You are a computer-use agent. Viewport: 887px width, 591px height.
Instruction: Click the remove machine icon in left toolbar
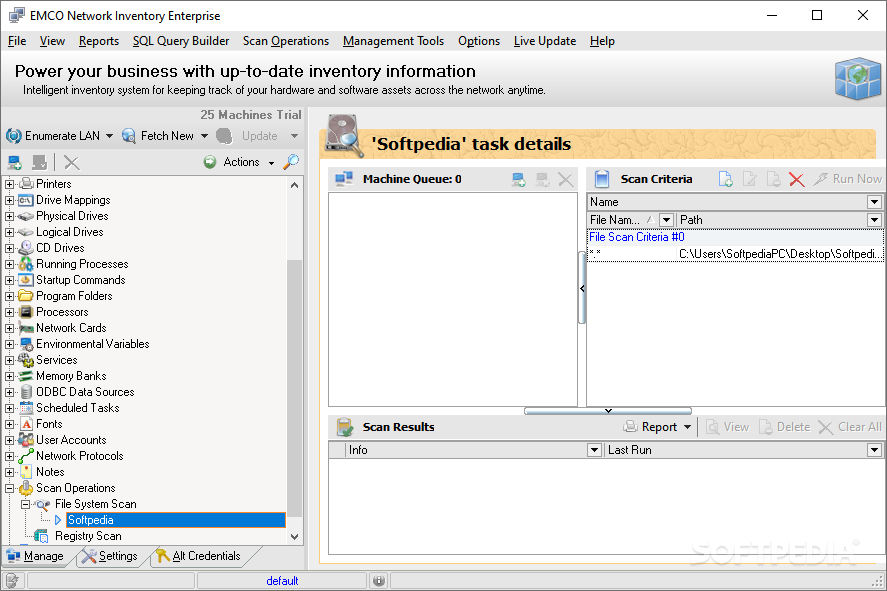pos(40,163)
